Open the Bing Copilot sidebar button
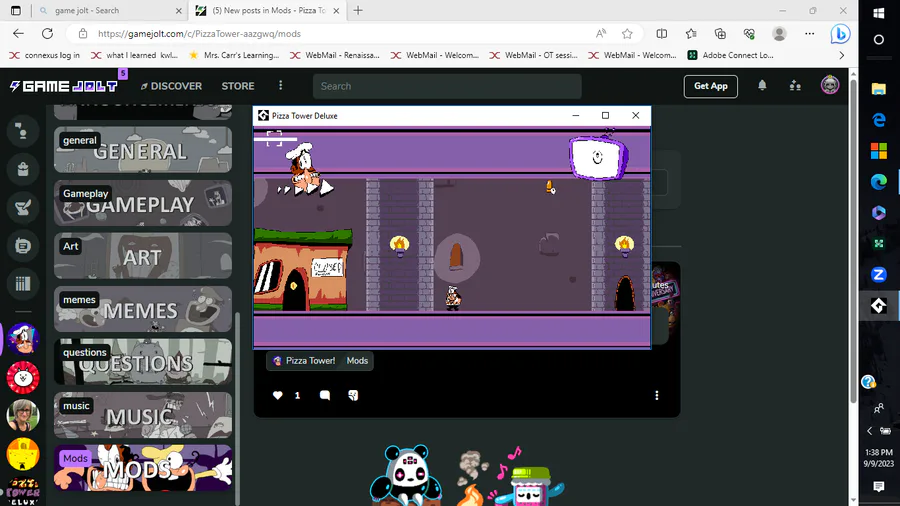This screenshot has width=900, height=506. tap(840, 34)
